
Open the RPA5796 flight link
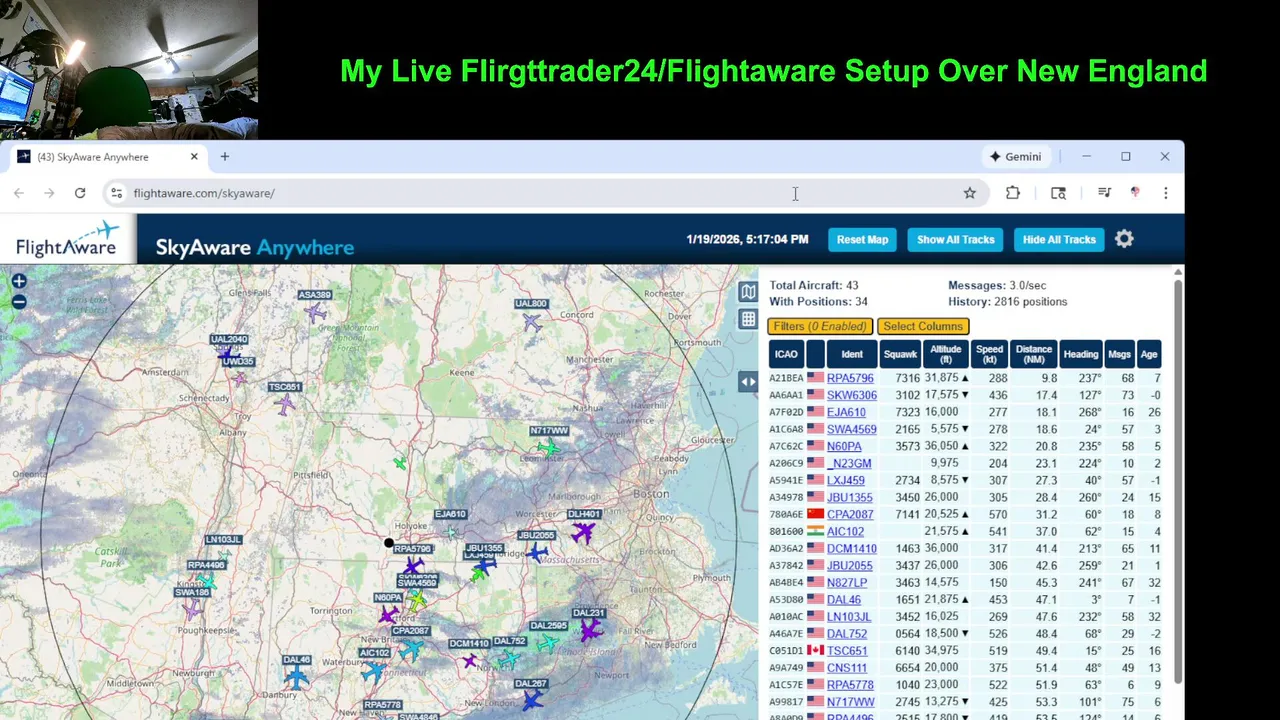pos(850,378)
